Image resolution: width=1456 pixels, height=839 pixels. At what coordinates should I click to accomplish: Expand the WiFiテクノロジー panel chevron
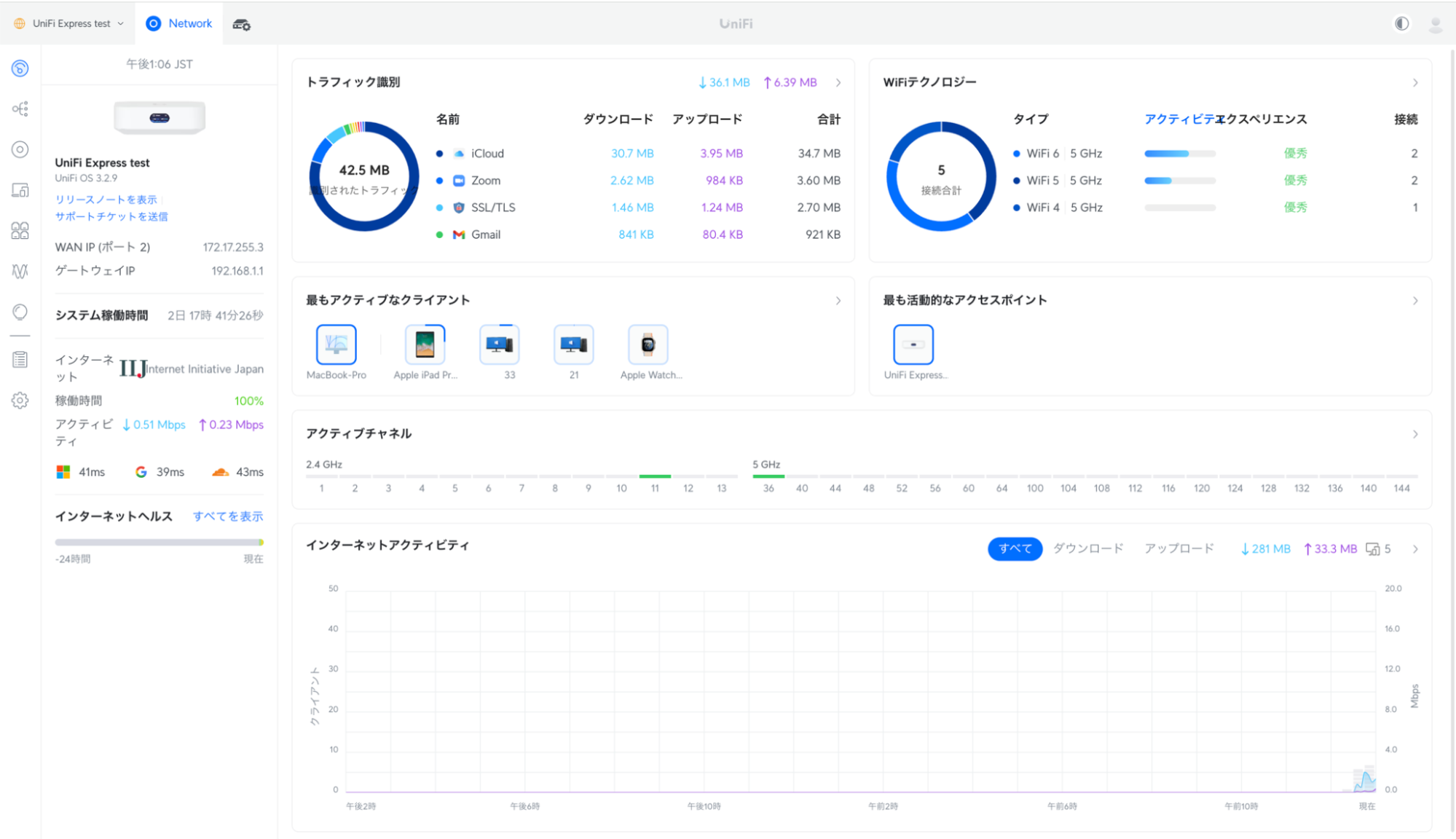pos(1415,82)
